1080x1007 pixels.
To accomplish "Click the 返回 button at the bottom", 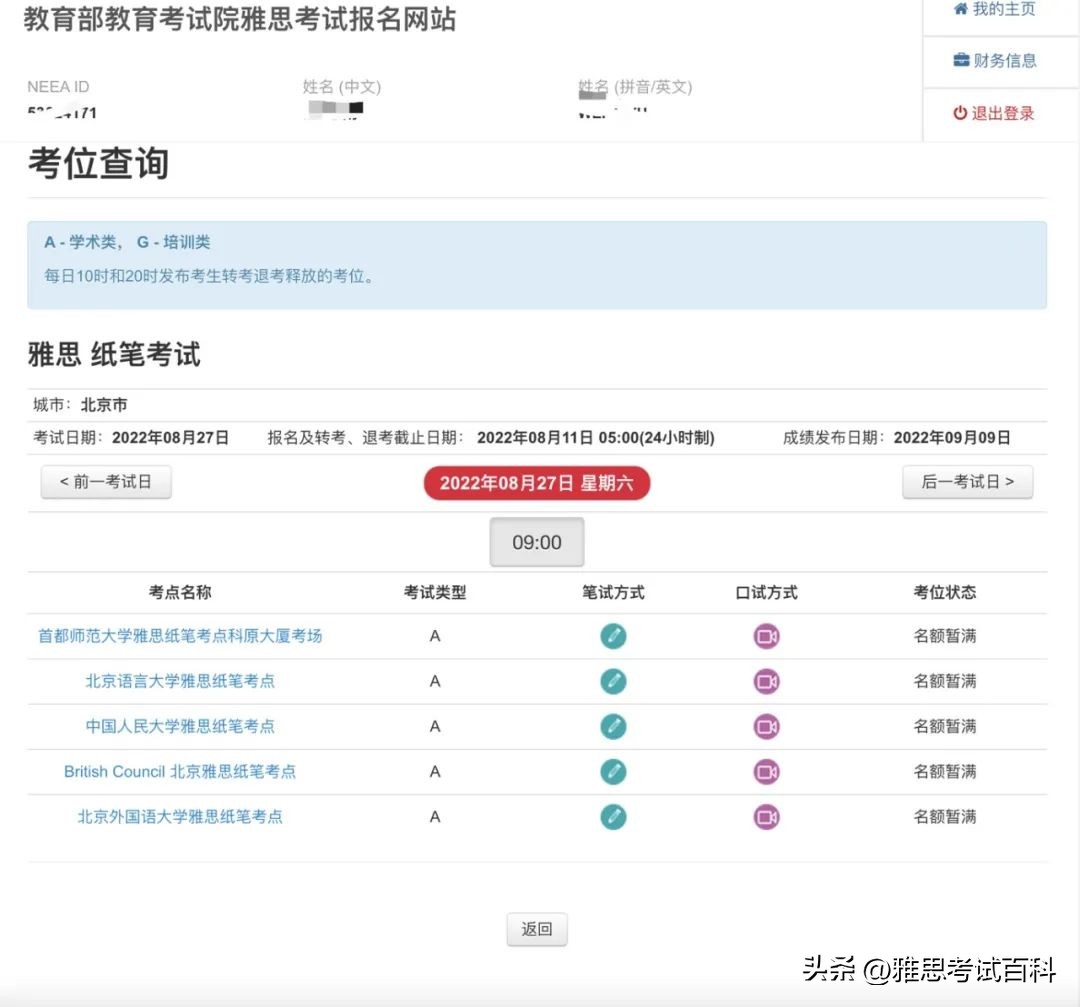I will [x=537, y=928].
